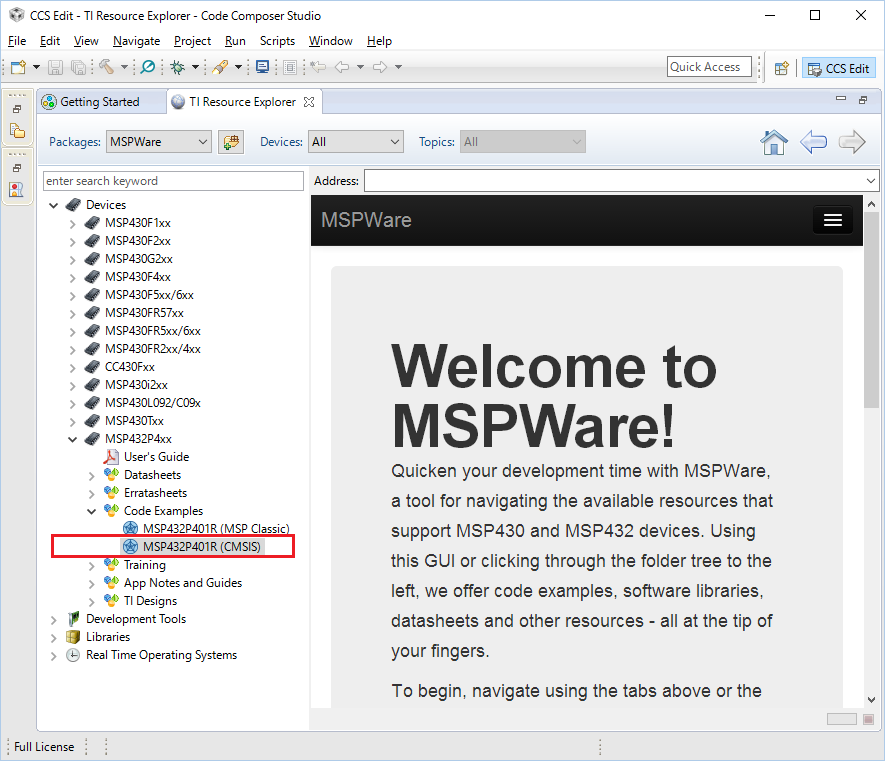
Task: Click the page scrollbar down arrow
Action: (x=871, y=700)
